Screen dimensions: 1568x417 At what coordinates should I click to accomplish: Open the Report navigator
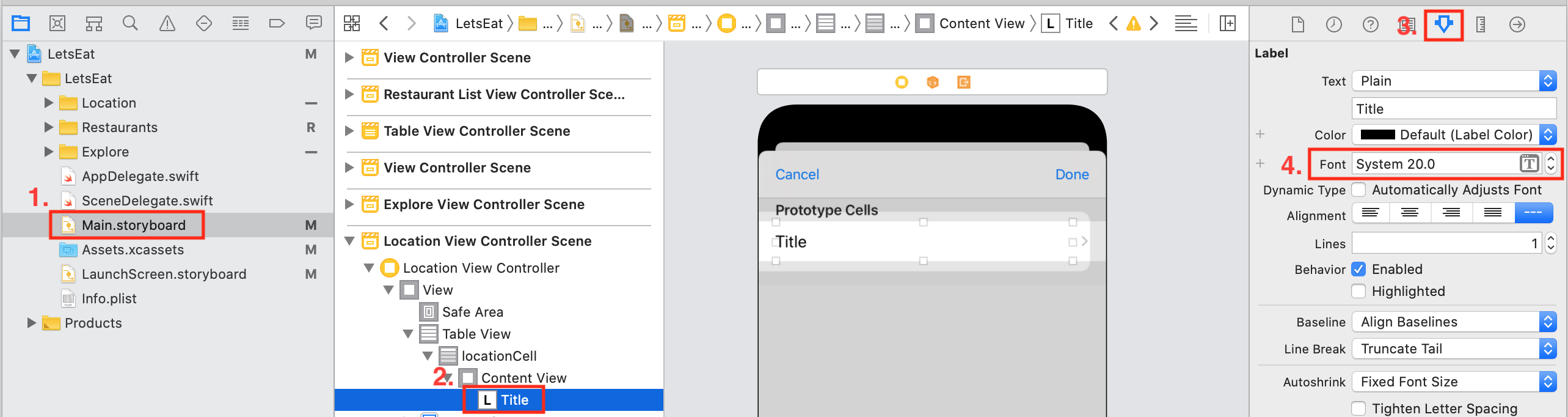314,24
